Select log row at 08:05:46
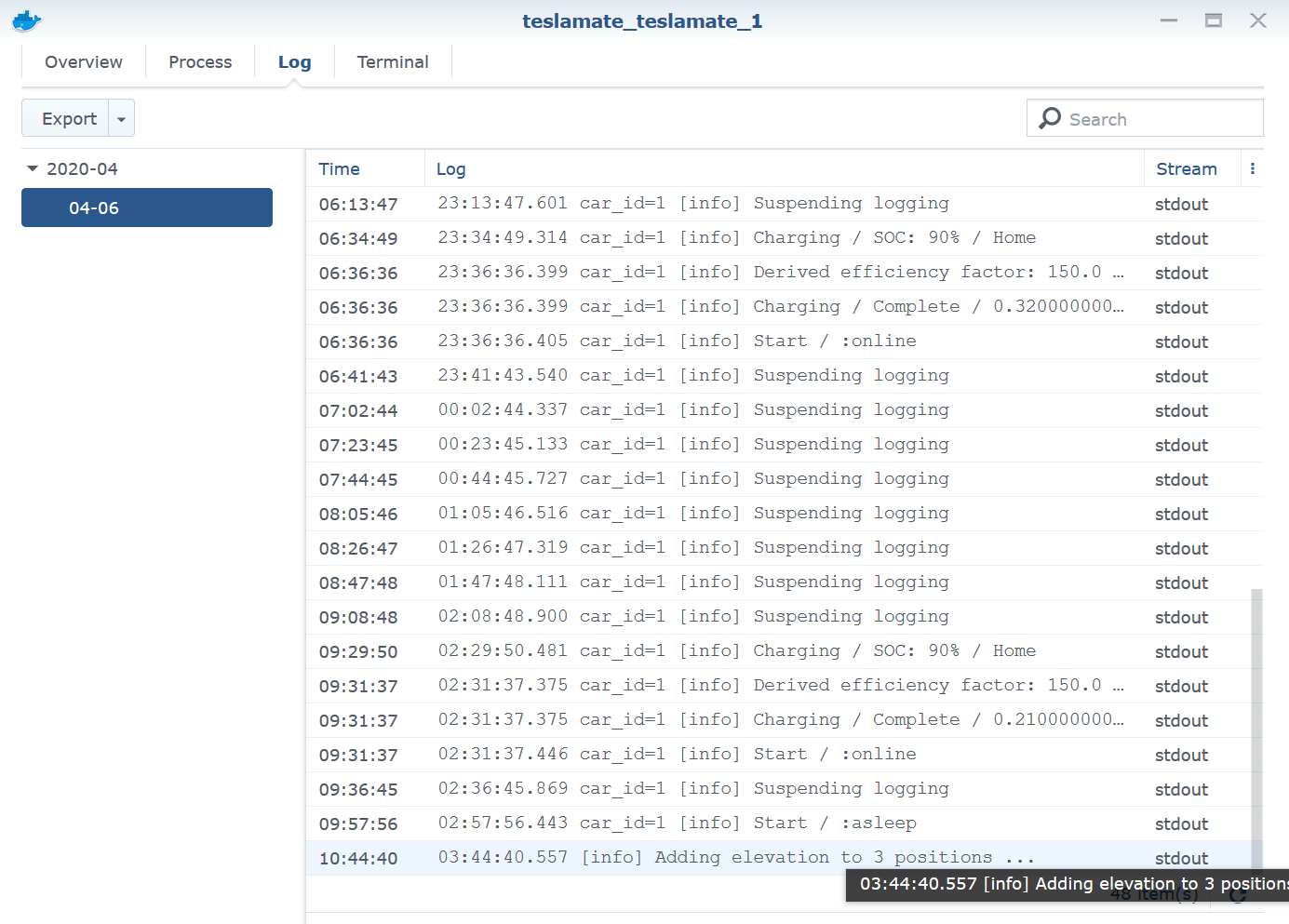Viewport: 1289px width, 924px height. pyautogui.click(x=785, y=514)
